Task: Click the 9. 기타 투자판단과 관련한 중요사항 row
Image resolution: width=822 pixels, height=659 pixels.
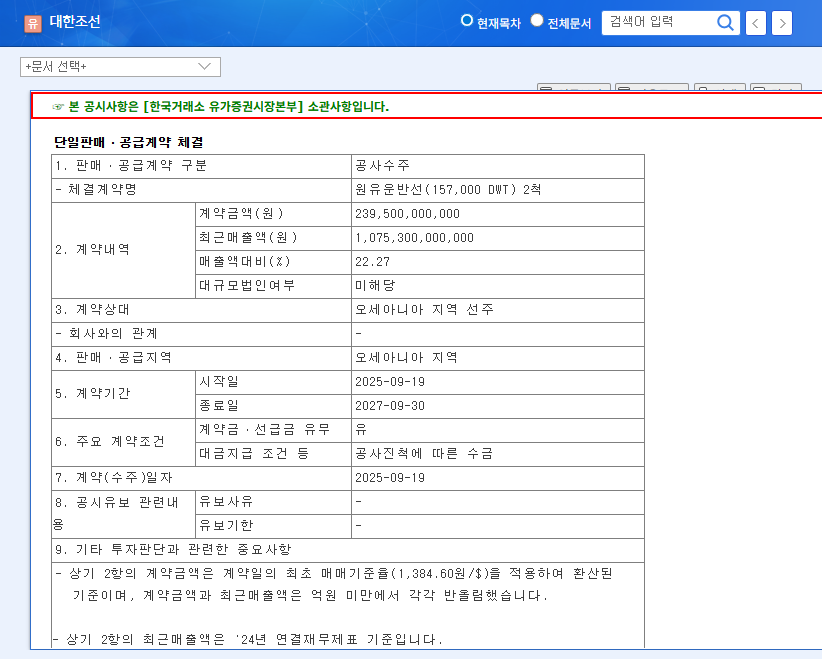Action: [348, 550]
